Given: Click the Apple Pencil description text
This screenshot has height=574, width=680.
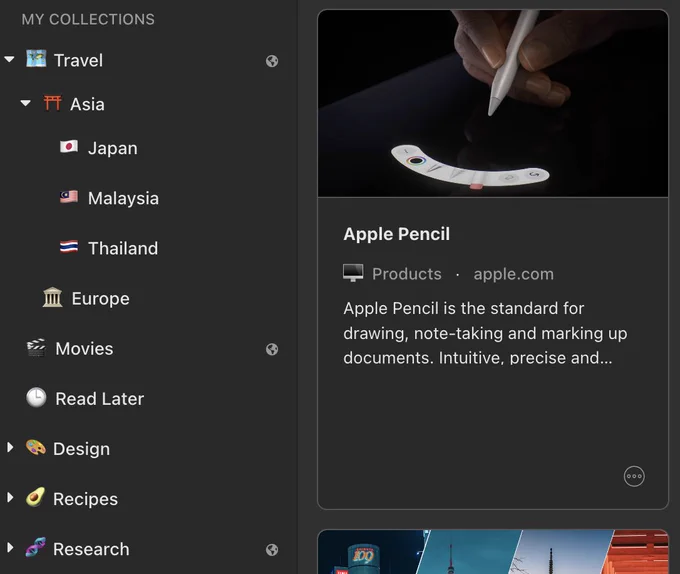Looking at the screenshot, I should (x=485, y=333).
